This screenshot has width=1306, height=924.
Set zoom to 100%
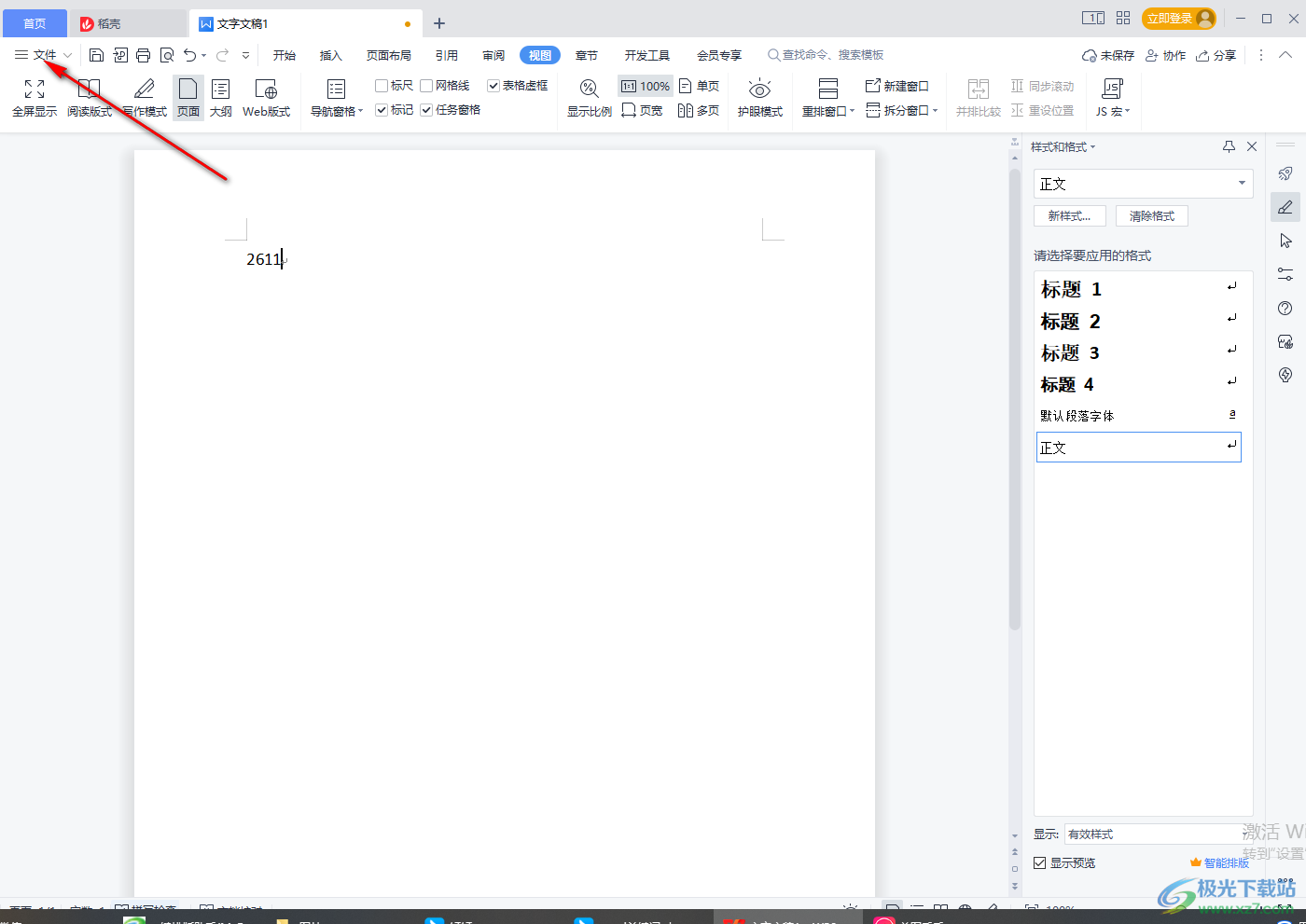pyautogui.click(x=646, y=86)
